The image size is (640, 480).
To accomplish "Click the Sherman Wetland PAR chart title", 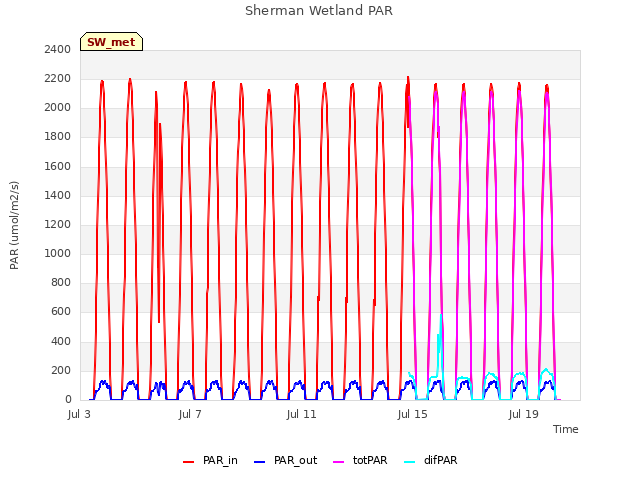I will tap(319, 11).
